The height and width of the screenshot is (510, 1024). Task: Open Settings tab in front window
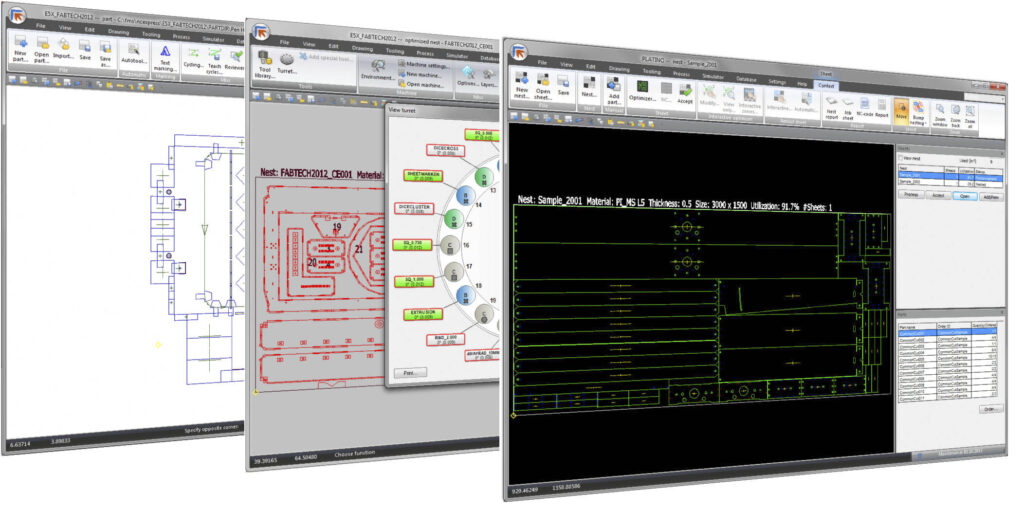pos(776,82)
